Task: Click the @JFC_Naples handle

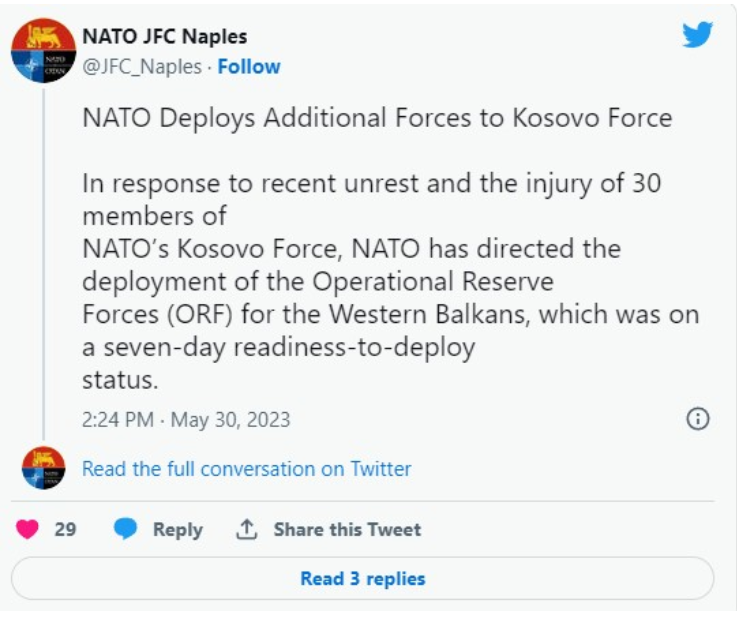Action: click(x=140, y=67)
